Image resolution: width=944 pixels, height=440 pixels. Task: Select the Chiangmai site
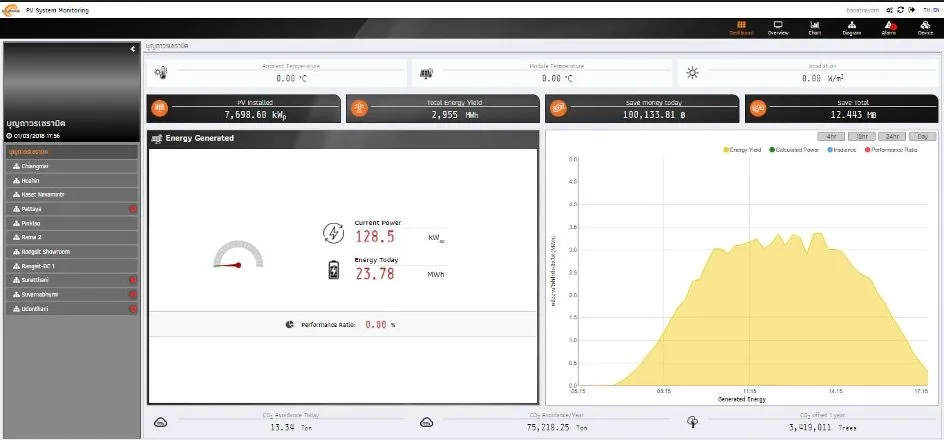point(72,166)
